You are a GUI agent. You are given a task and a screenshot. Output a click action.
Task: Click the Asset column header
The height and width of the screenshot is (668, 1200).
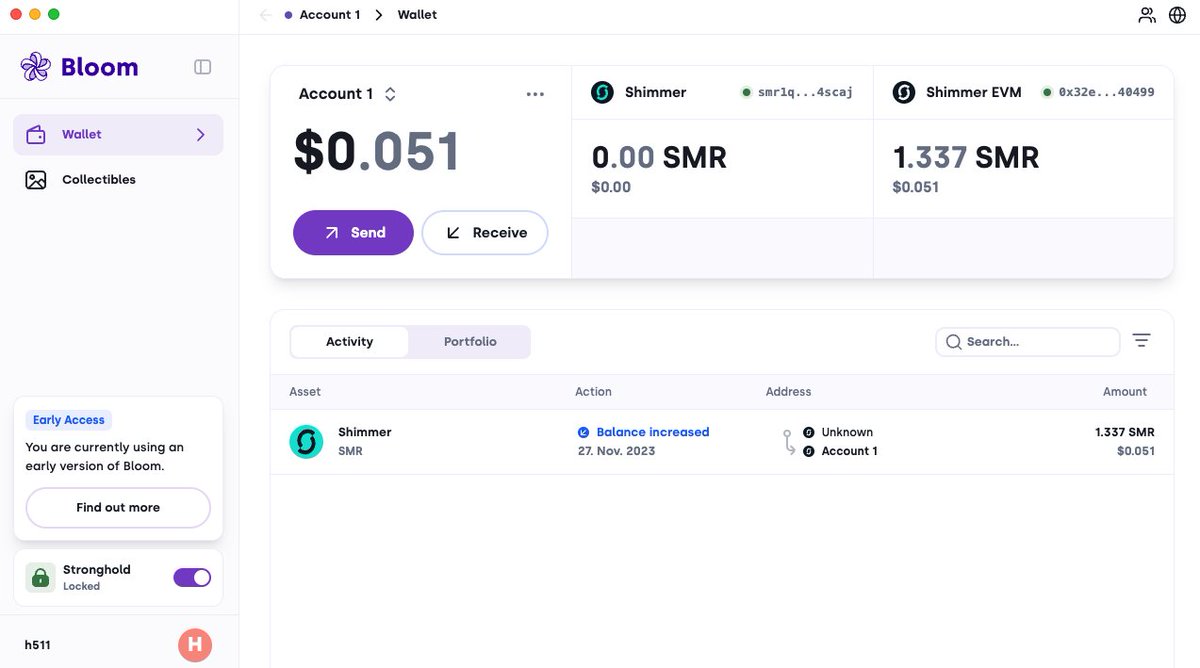coord(305,392)
